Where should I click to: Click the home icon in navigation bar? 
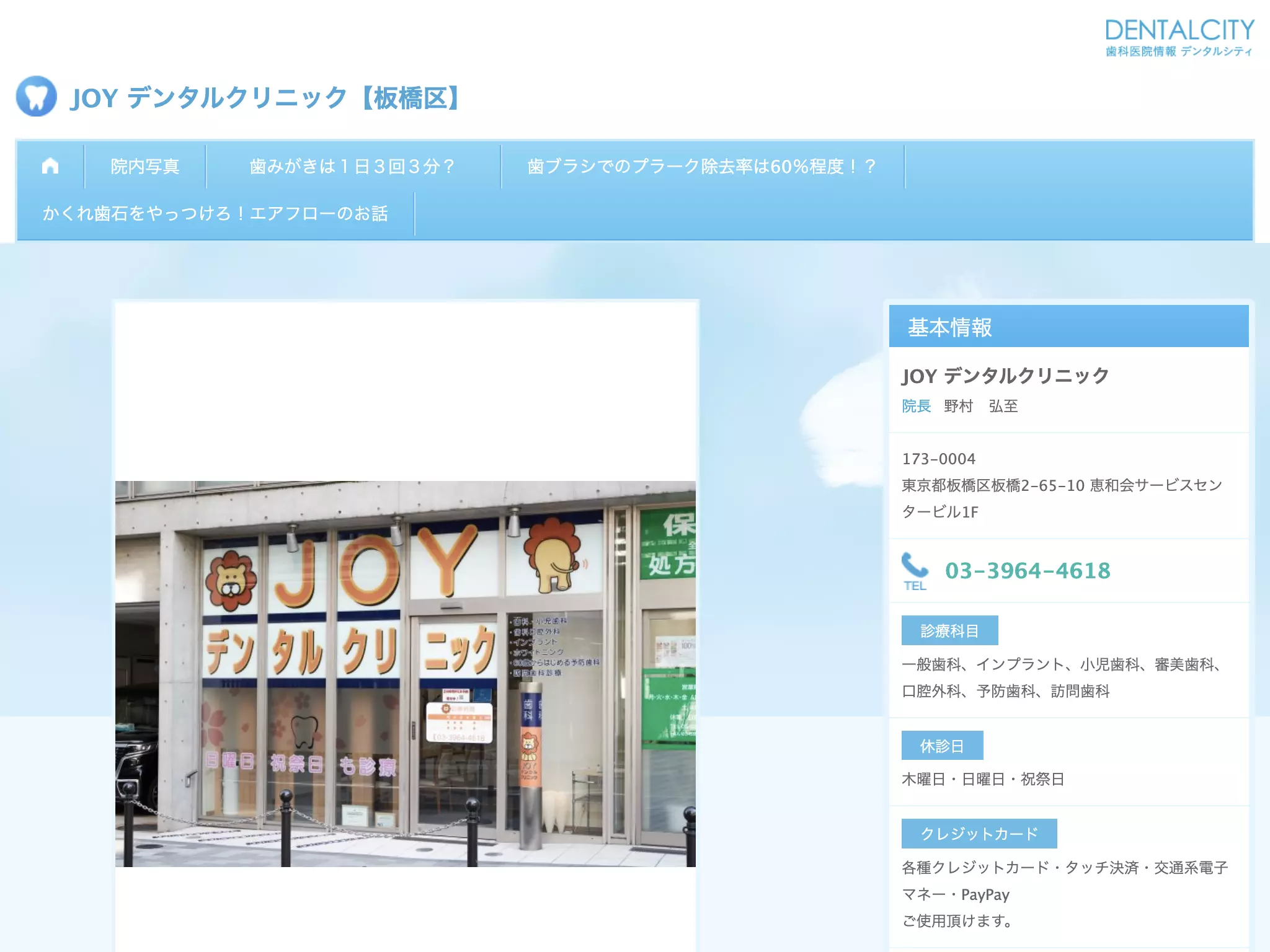[50, 166]
